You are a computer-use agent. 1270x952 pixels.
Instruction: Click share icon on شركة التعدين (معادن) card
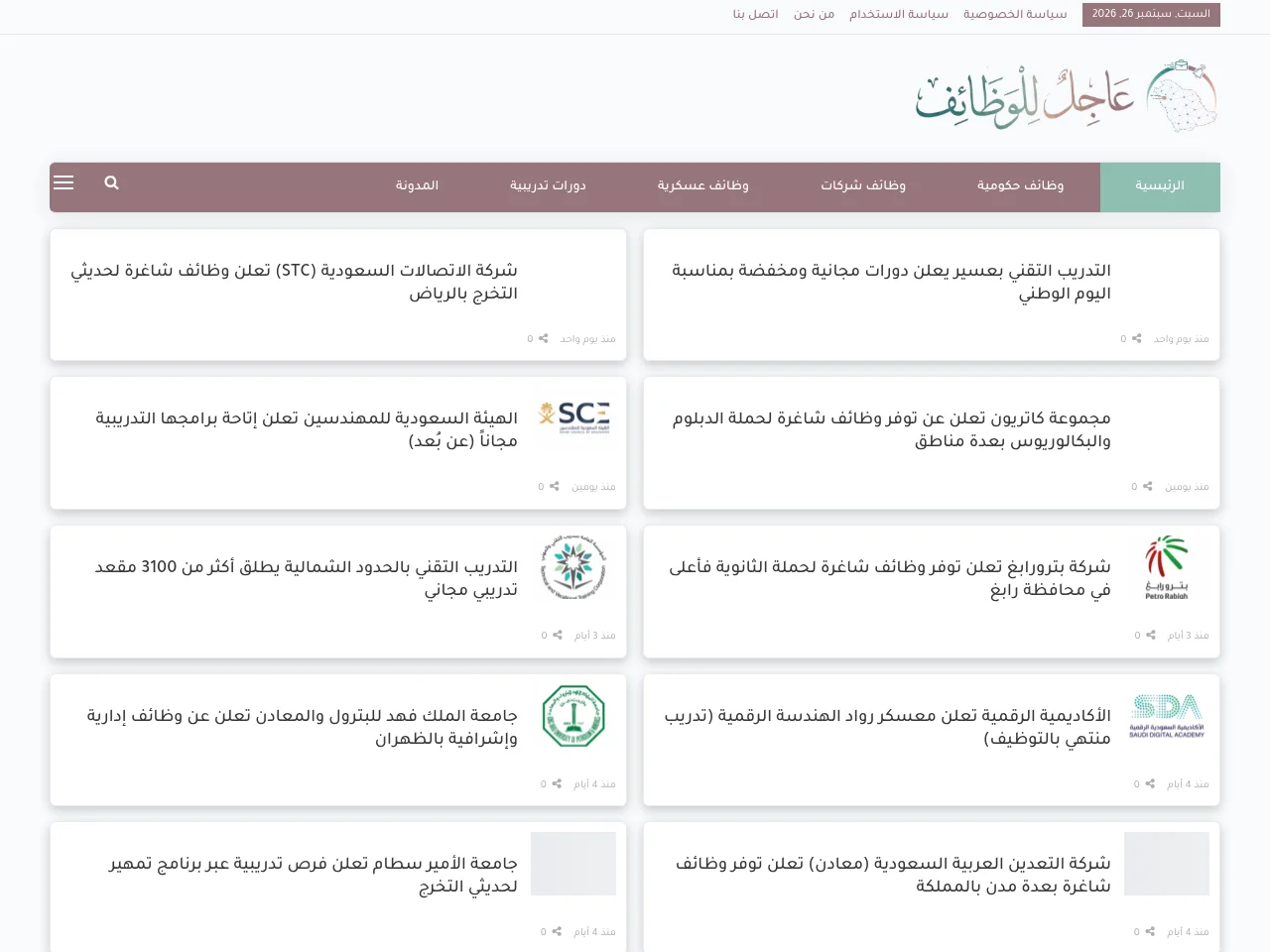click(1150, 931)
